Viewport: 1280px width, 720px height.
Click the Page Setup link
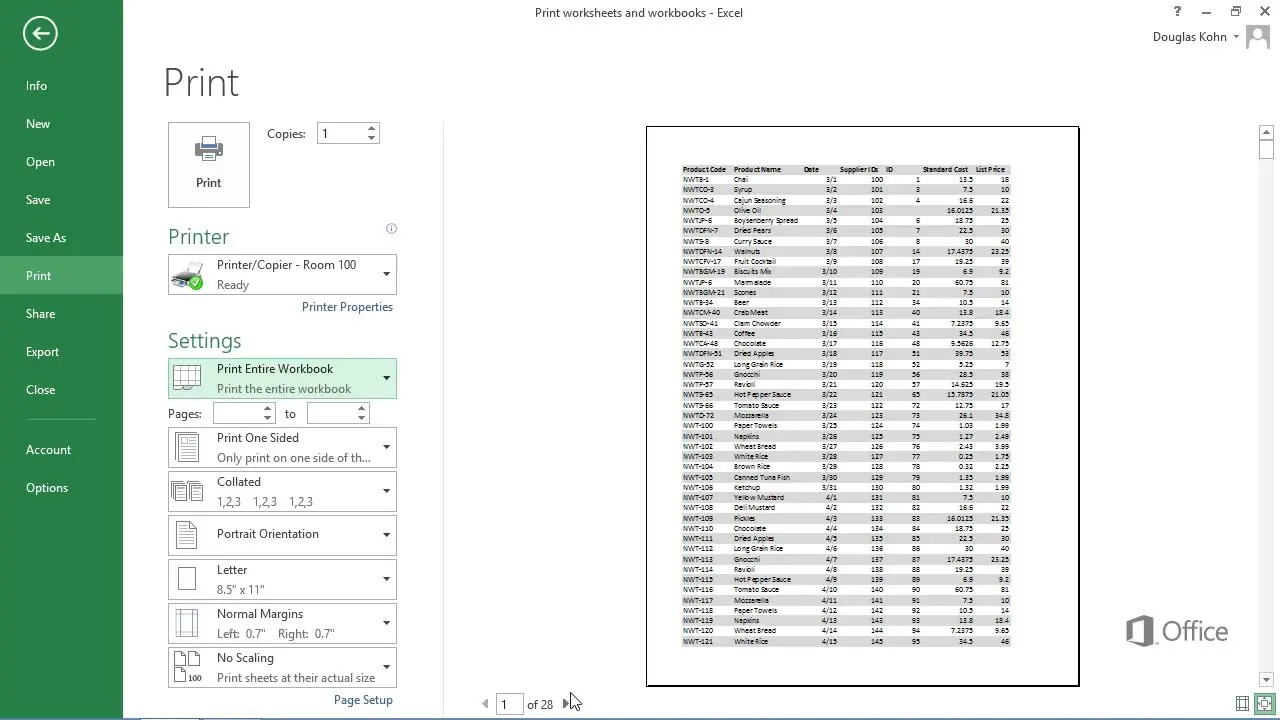pos(363,700)
